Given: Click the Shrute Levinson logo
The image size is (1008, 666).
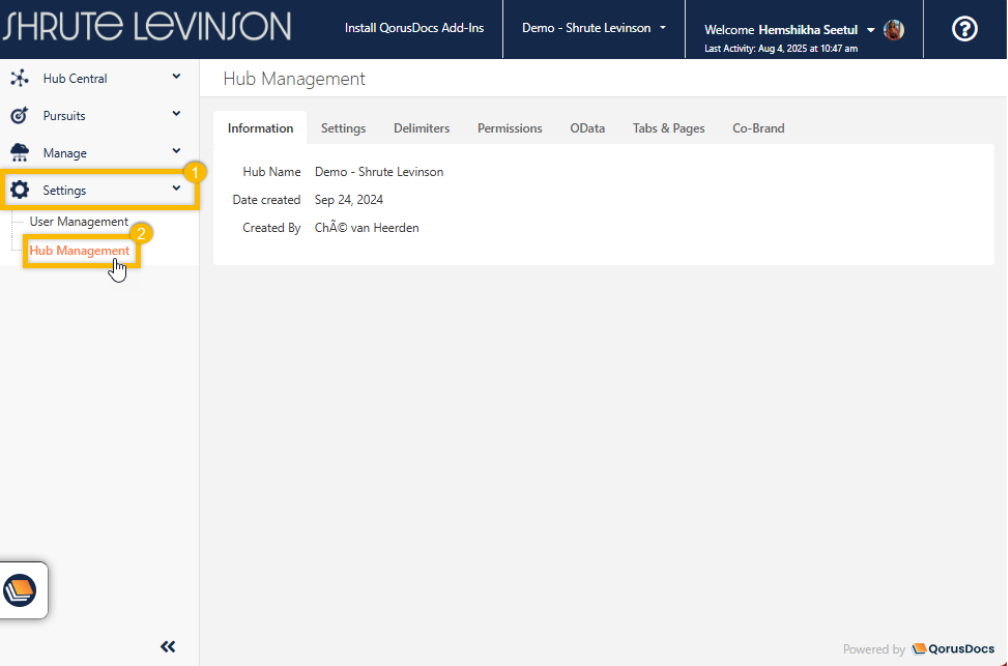Looking at the screenshot, I should pyautogui.click(x=147, y=27).
